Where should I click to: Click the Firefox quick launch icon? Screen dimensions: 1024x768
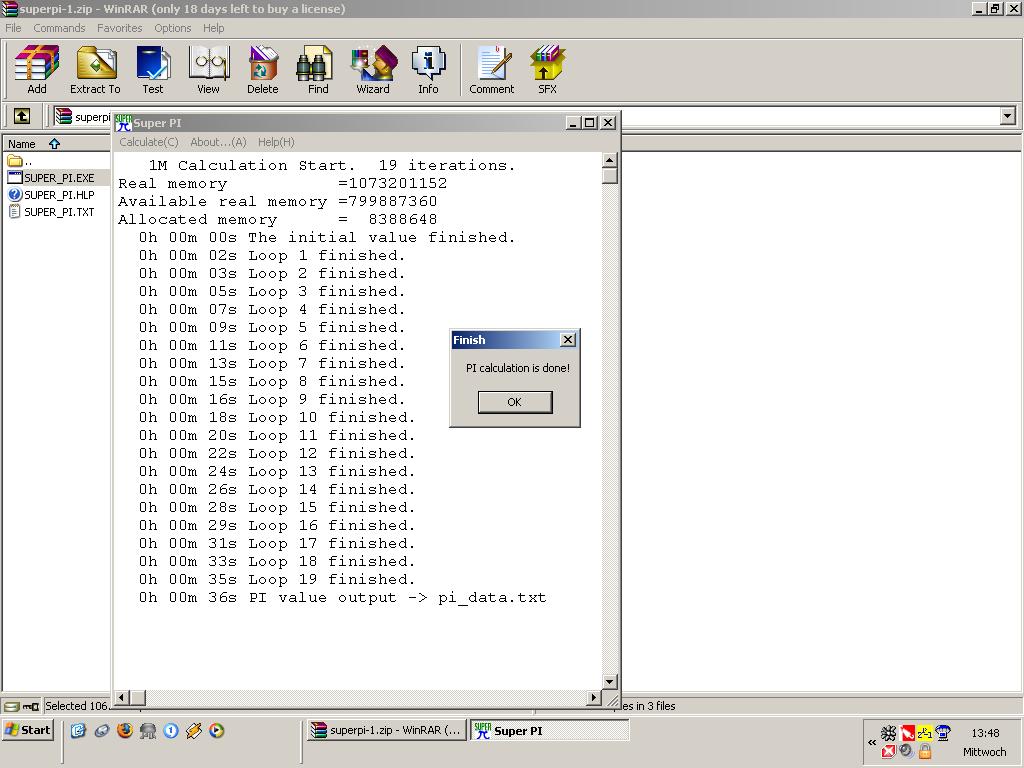point(125,730)
